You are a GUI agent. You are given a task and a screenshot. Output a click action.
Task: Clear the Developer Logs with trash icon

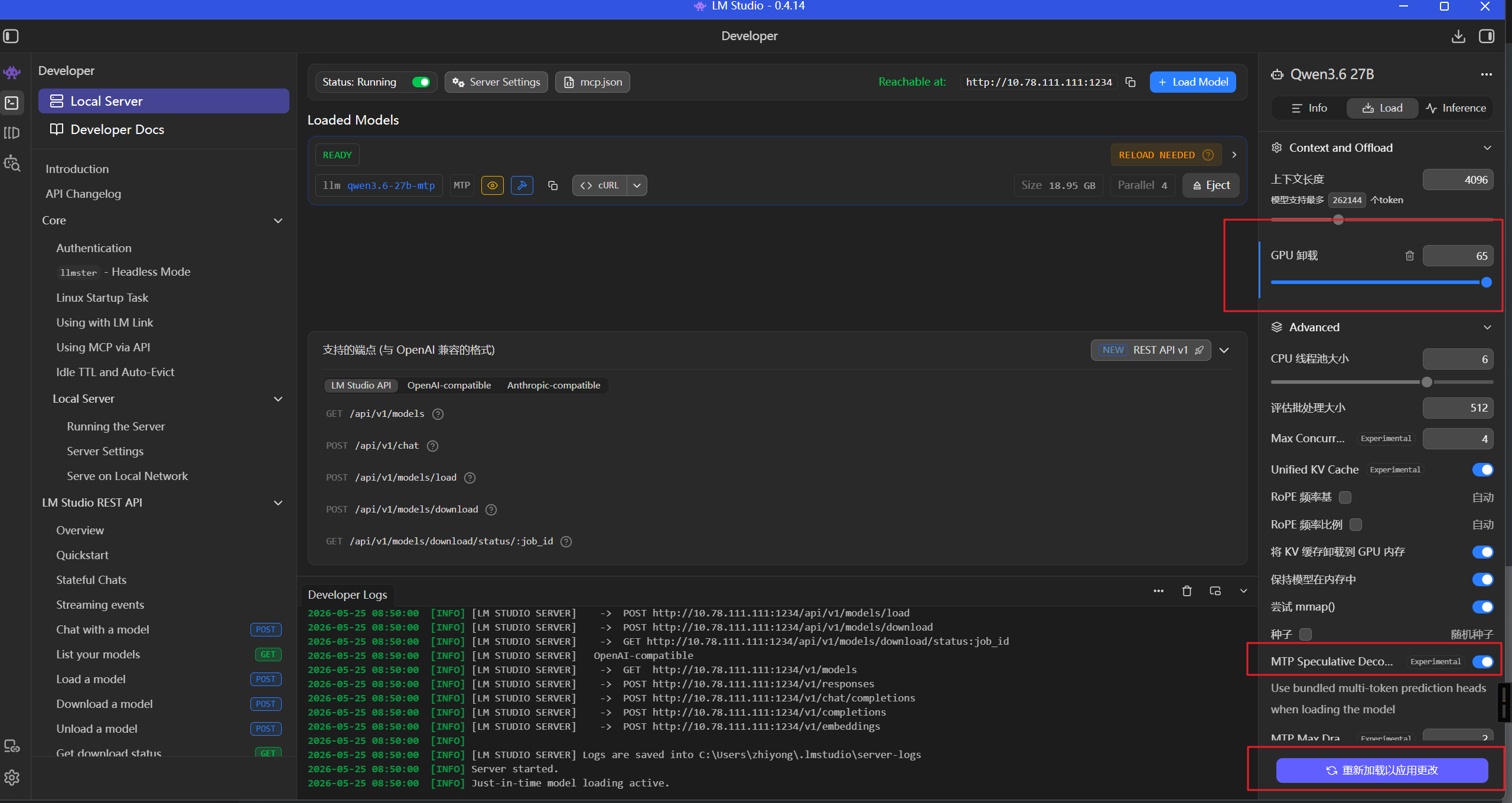point(1187,591)
